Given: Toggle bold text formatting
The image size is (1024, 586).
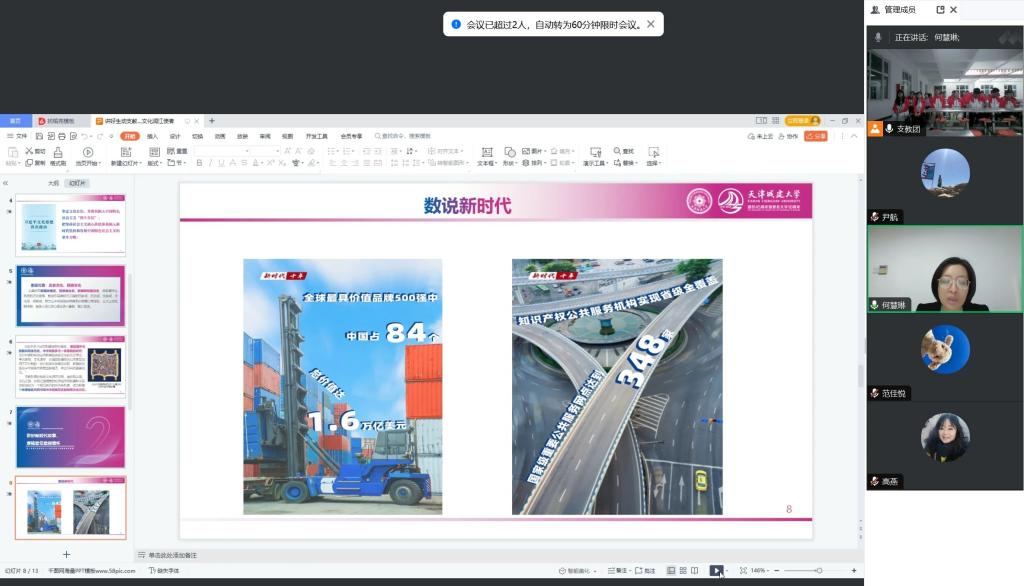Looking at the screenshot, I should (199, 163).
